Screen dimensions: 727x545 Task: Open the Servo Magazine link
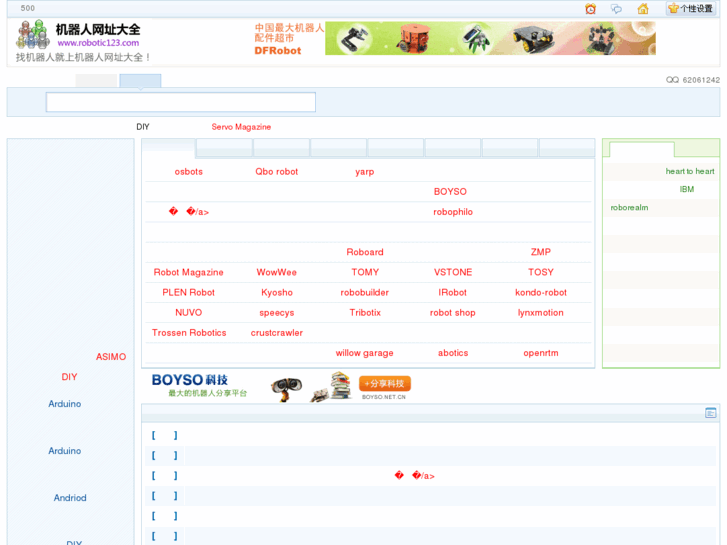241,127
